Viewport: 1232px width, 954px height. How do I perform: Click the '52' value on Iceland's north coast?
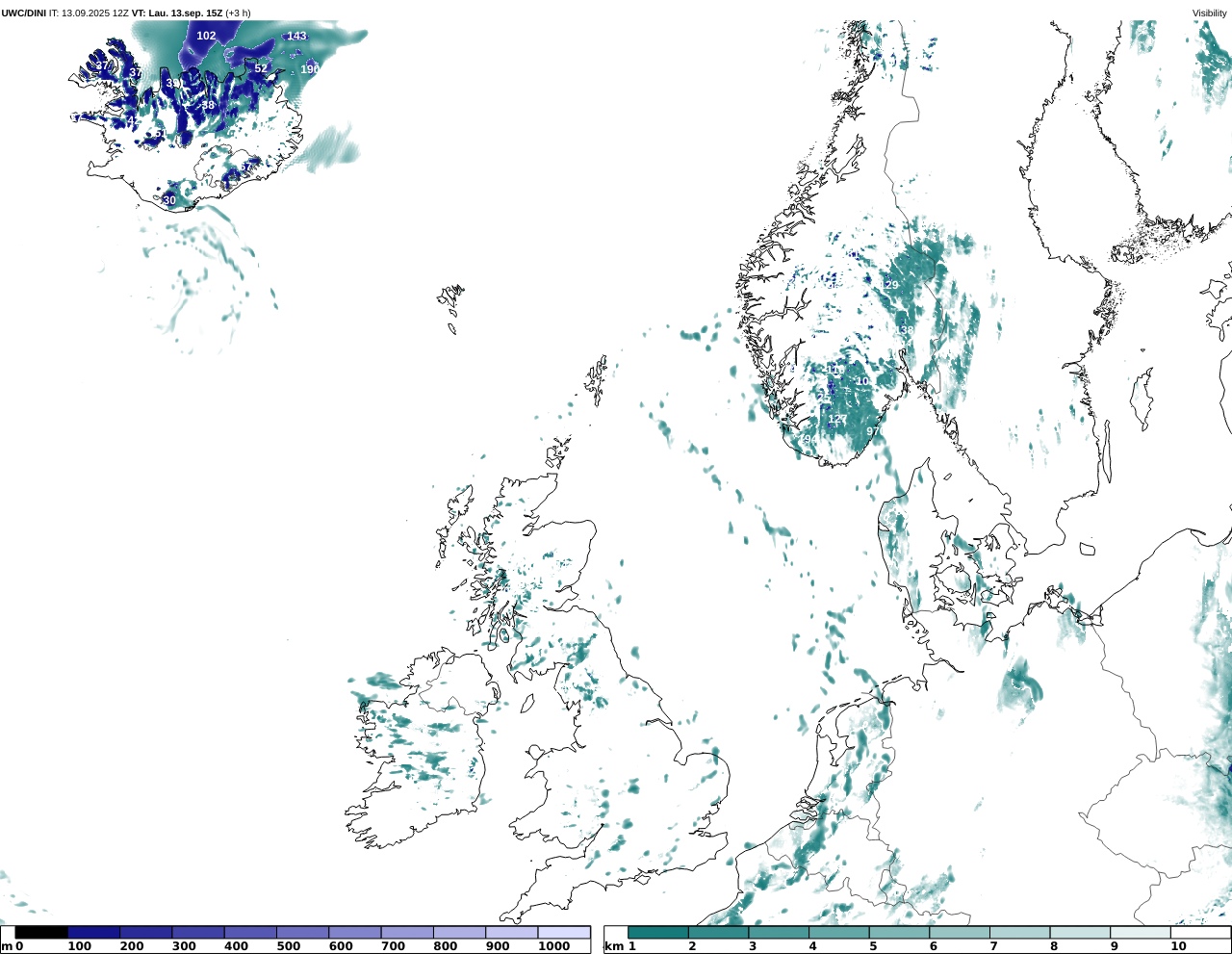point(261,68)
